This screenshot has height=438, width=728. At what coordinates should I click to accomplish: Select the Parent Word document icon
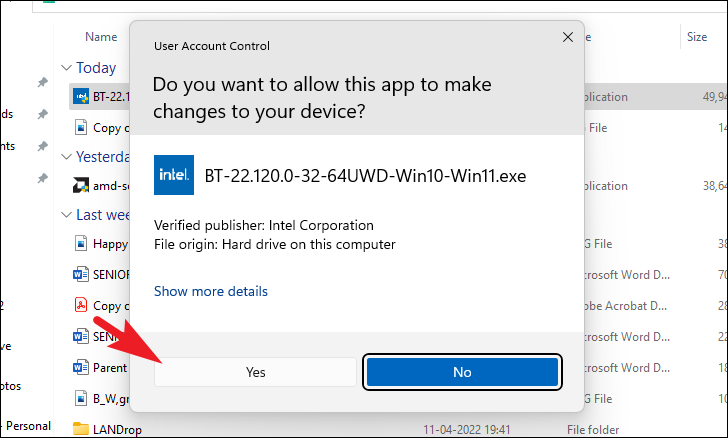click(81, 367)
